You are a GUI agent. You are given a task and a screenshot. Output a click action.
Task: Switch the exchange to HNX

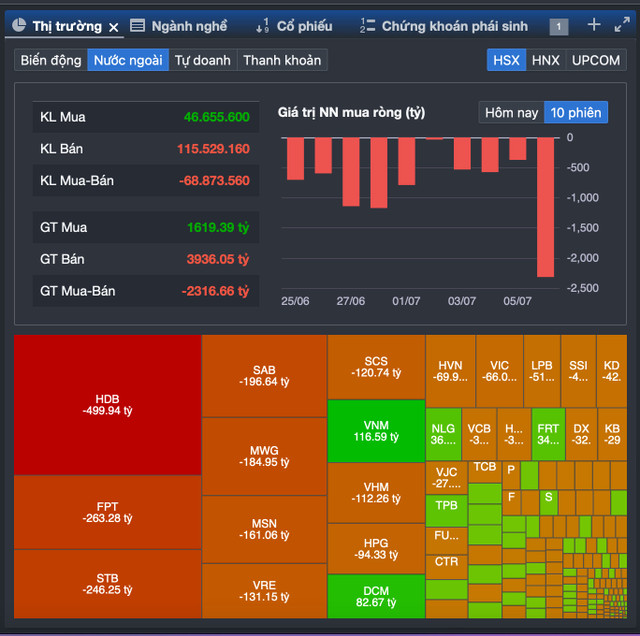pyautogui.click(x=545, y=60)
